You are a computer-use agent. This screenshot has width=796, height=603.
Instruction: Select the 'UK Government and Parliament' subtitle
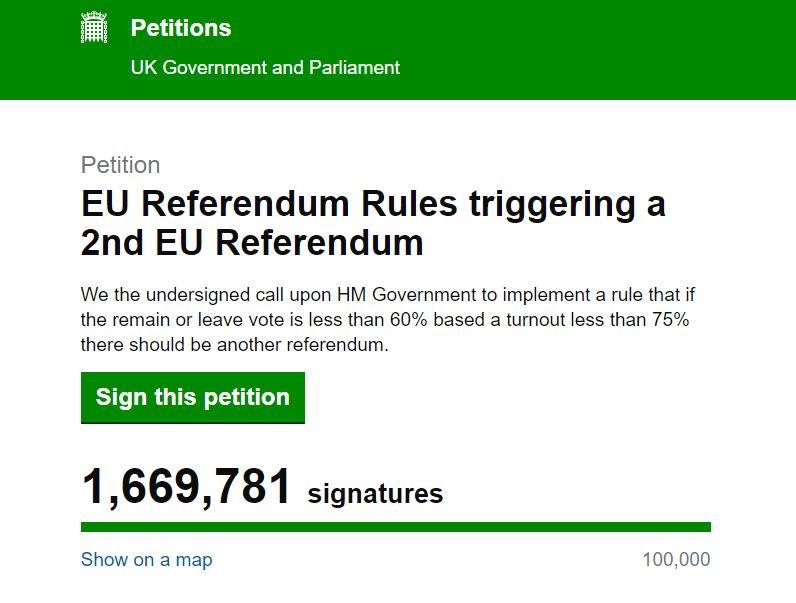(x=265, y=68)
